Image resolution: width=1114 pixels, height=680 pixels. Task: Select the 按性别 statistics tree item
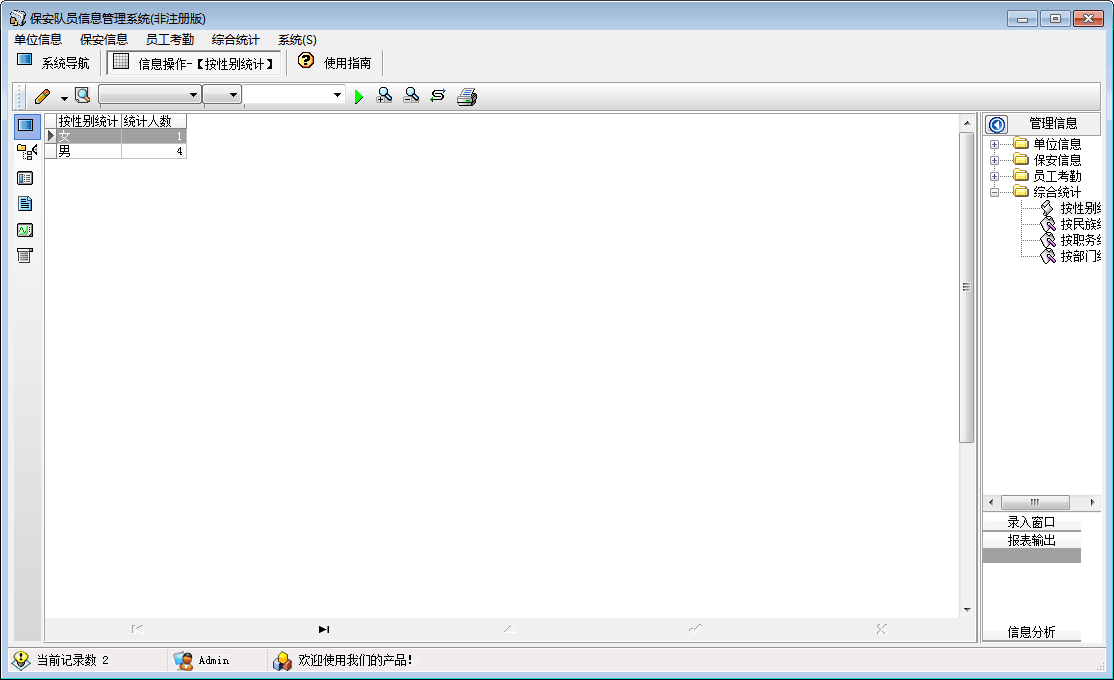pyautogui.click(x=1080, y=208)
